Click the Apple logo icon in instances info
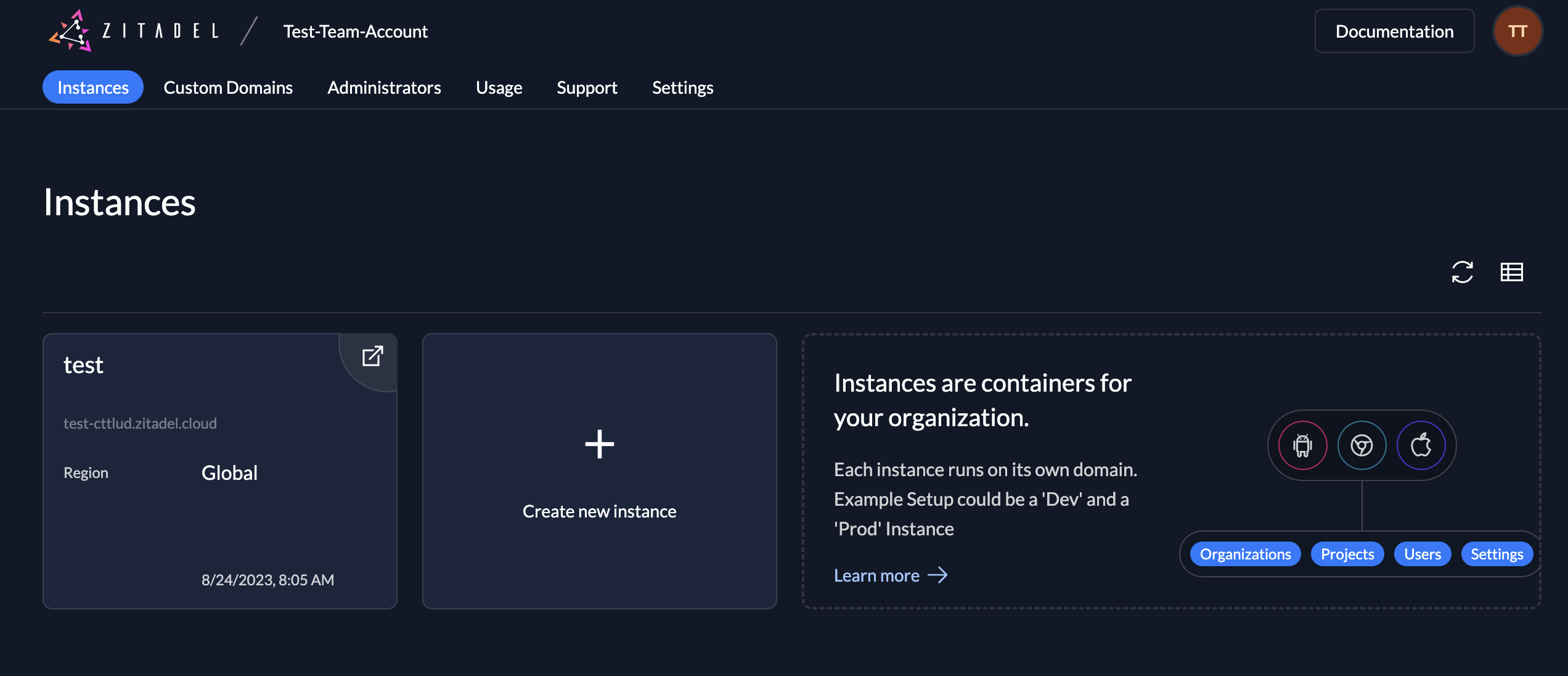The height and width of the screenshot is (676, 1568). [1418, 445]
